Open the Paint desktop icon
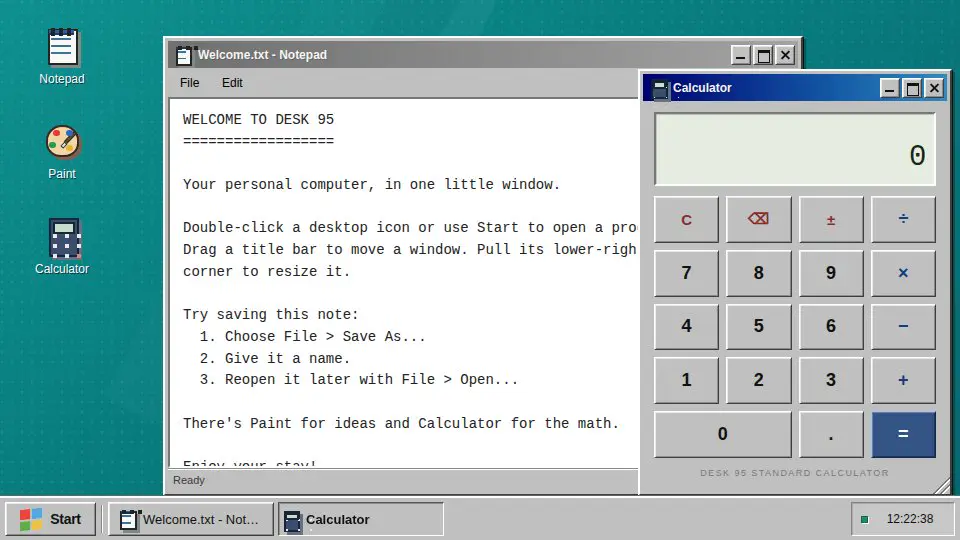The width and height of the screenshot is (960, 540). point(62,152)
